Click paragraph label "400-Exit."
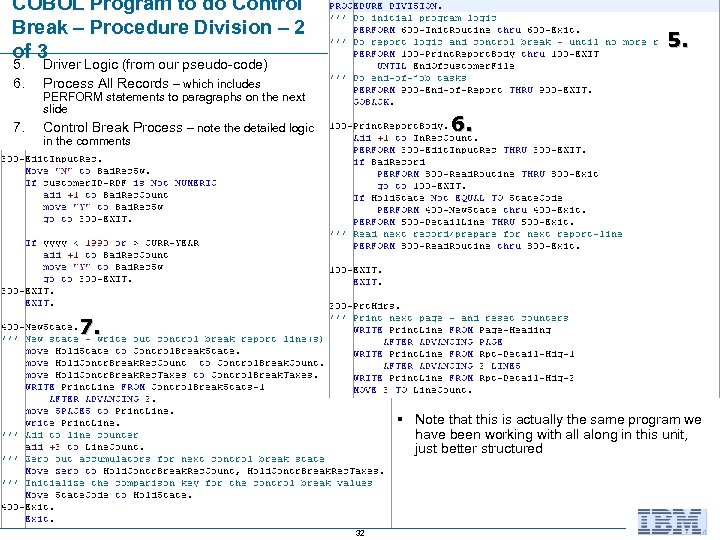This screenshot has width=720, height=540. pos(28,507)
